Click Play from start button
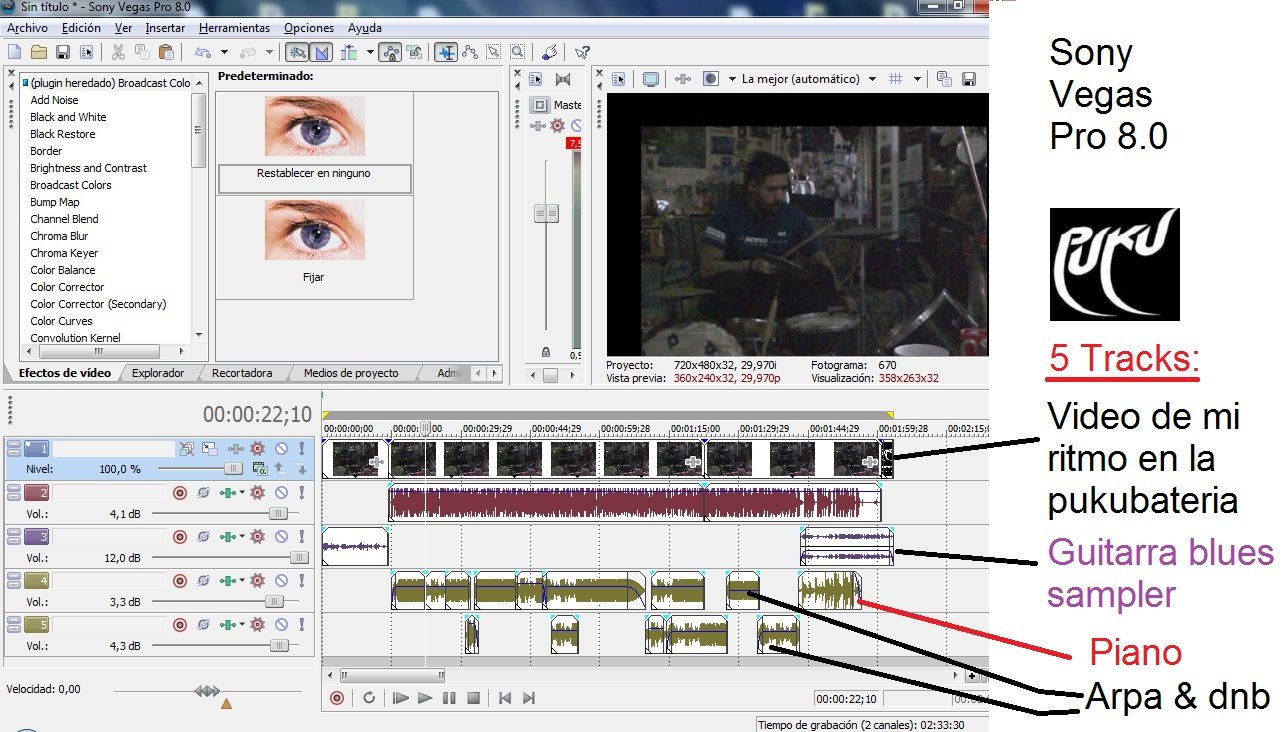 (x=401, y=698)
